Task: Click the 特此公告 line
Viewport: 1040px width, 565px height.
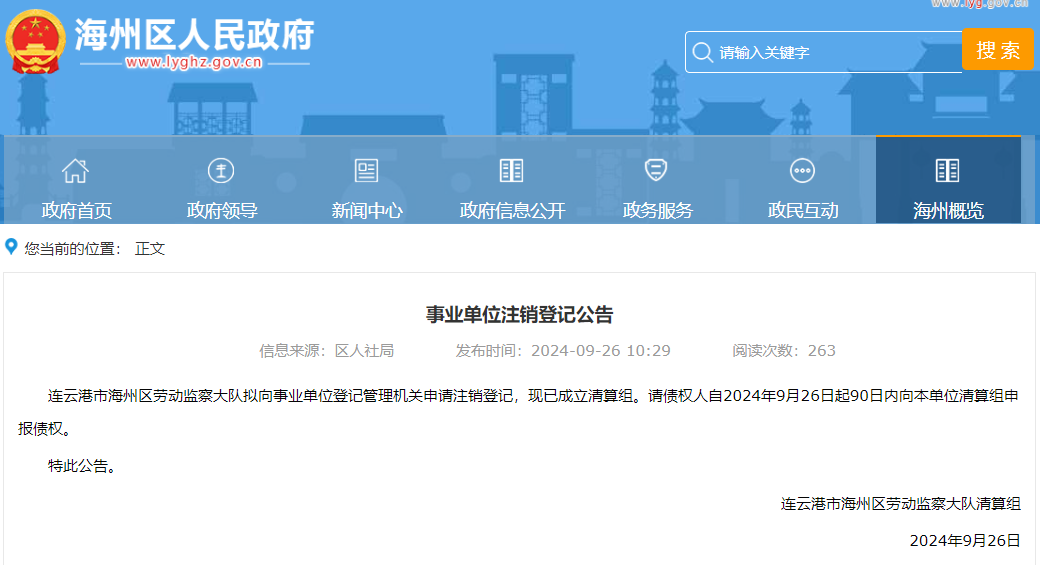Action: tap(84, 466)
